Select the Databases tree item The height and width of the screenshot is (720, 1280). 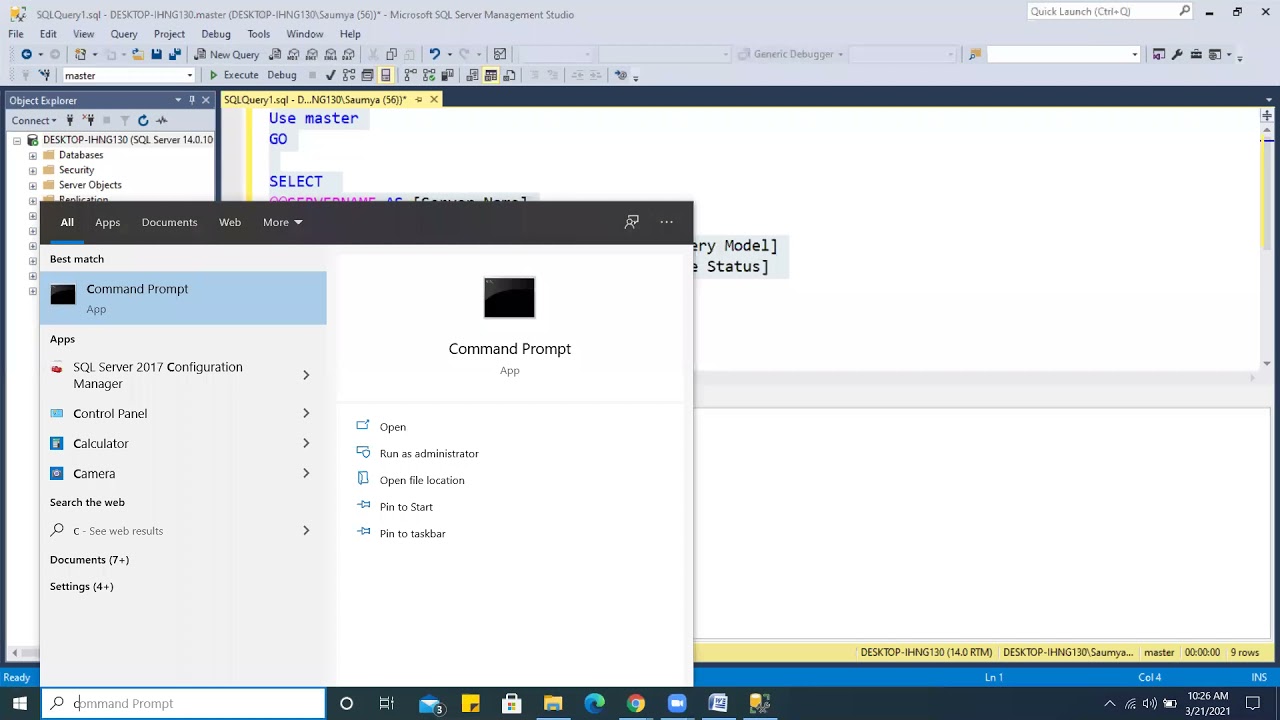click(x=81, y=155)
